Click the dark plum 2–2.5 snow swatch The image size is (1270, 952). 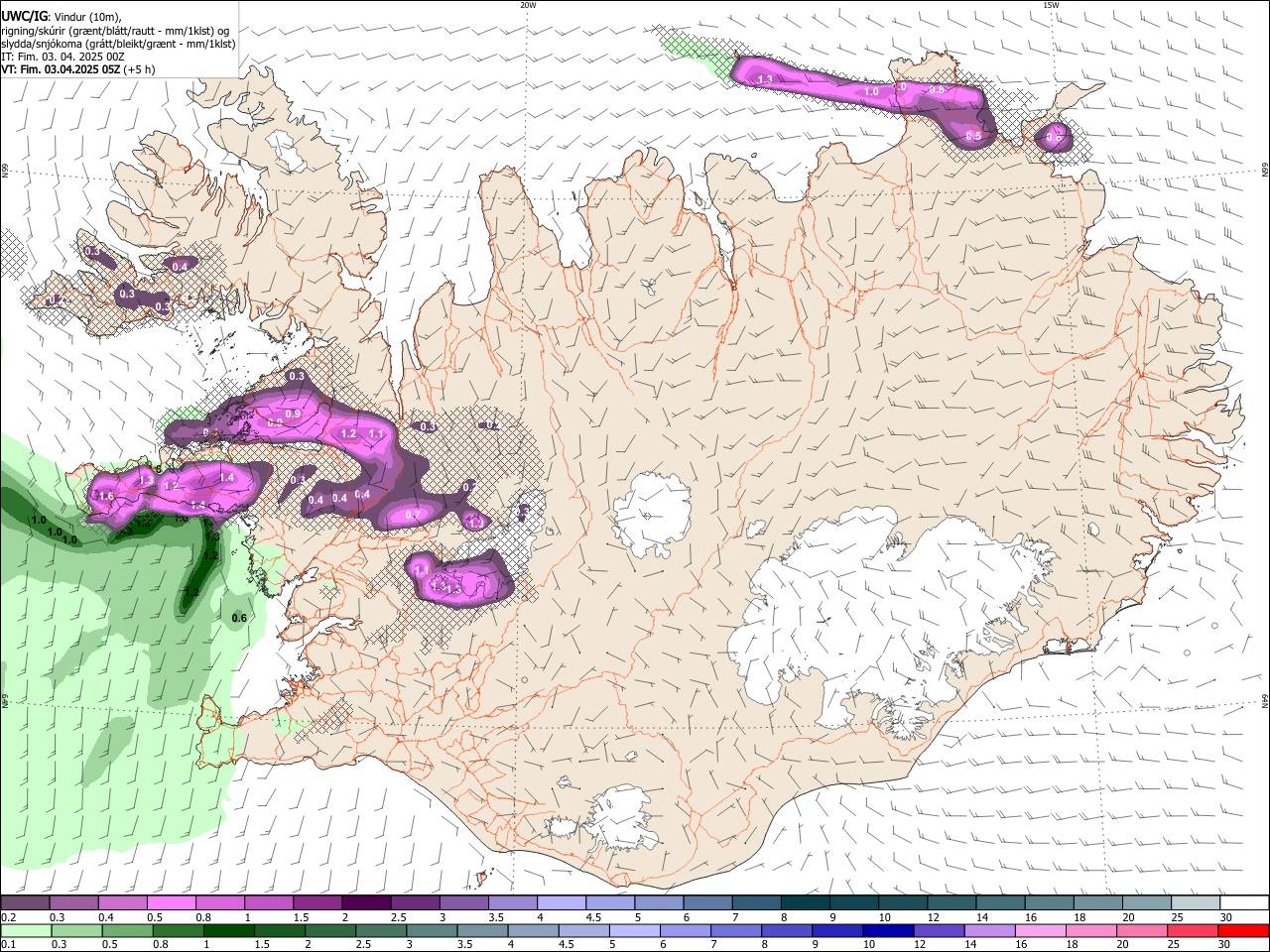366,903
